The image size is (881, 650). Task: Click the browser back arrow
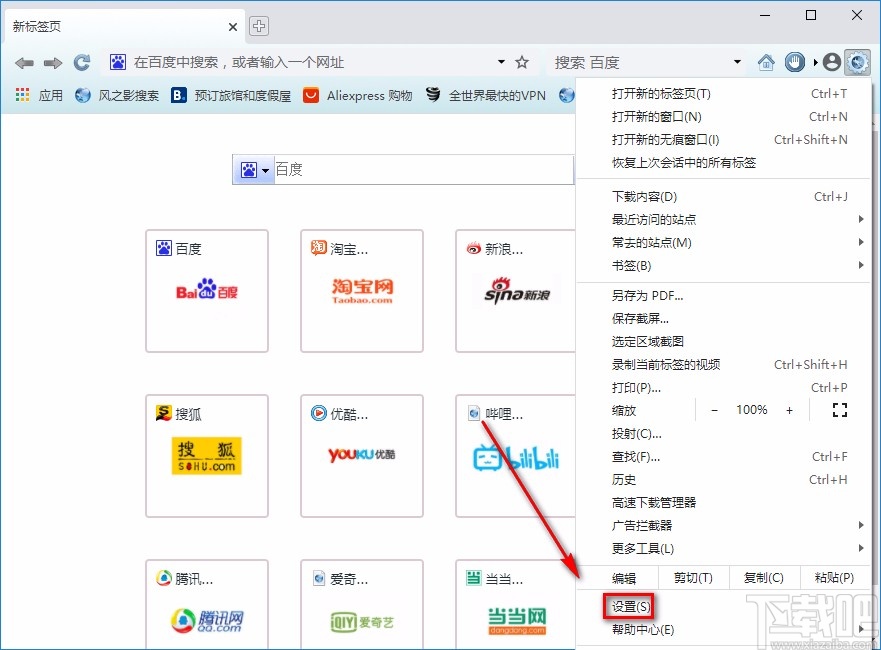click(24, 63)
